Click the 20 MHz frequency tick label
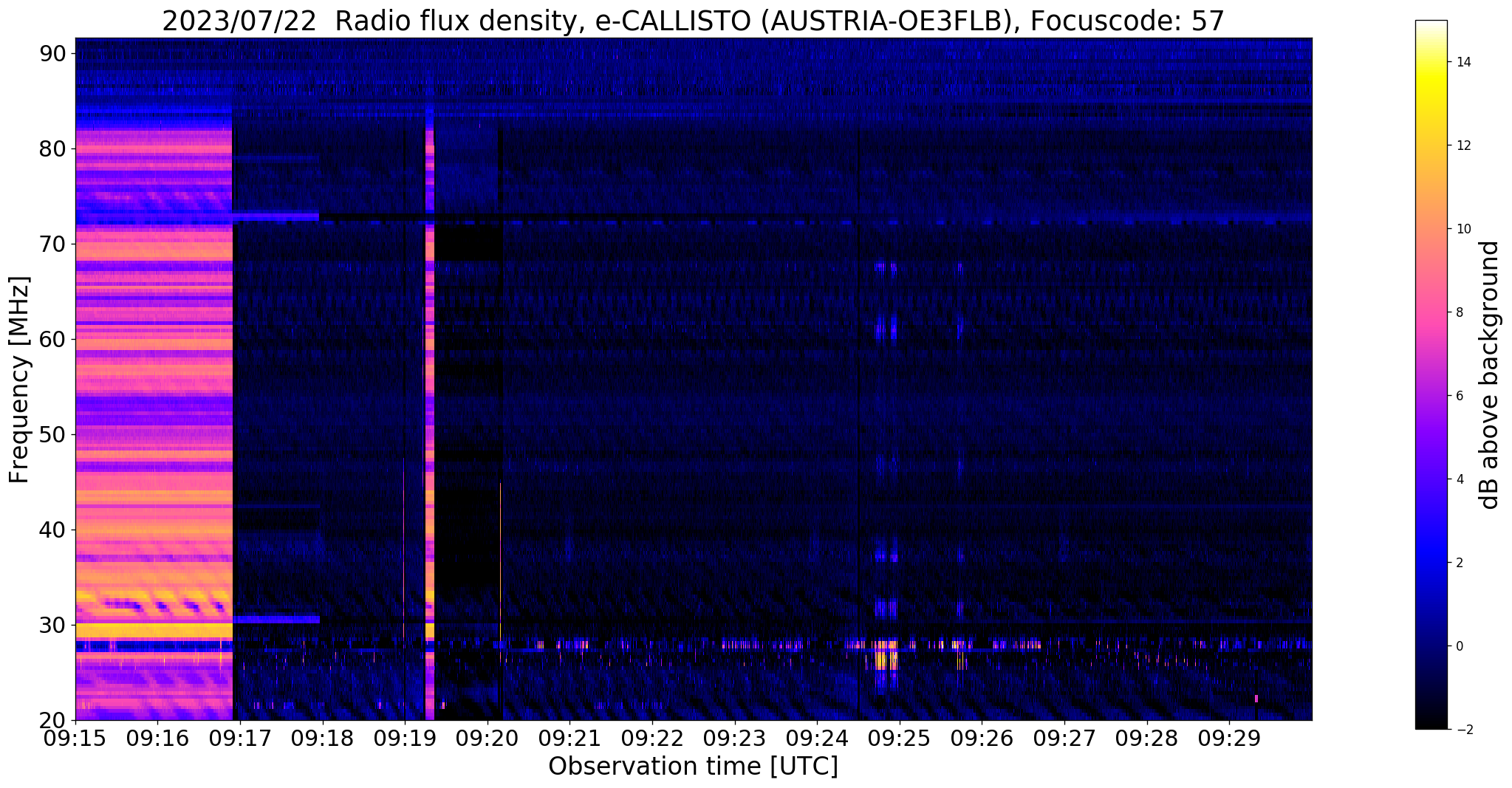1512x788 pixels. [x=53, y=721]
